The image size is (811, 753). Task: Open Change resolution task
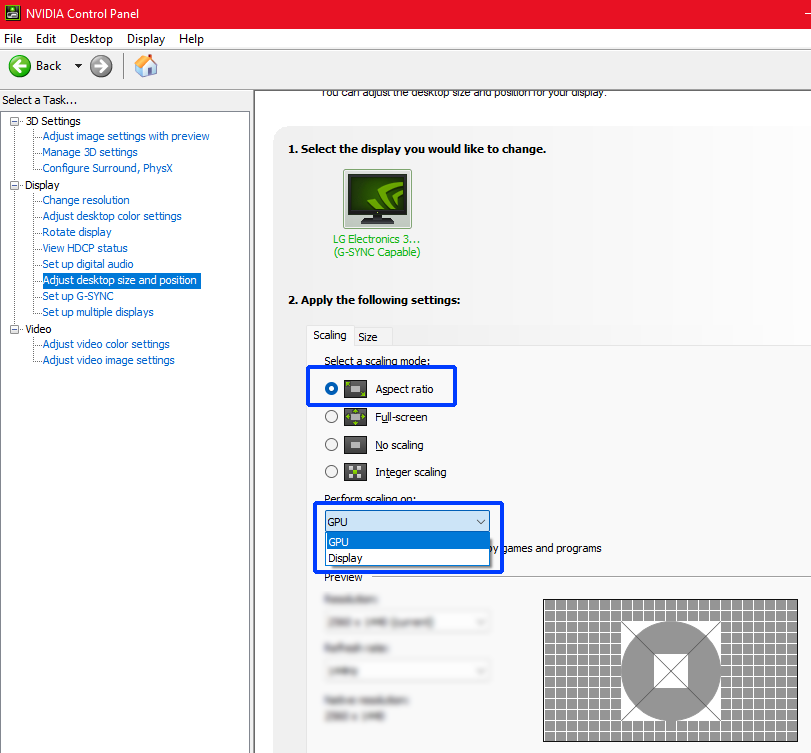(x=86, y=200)
